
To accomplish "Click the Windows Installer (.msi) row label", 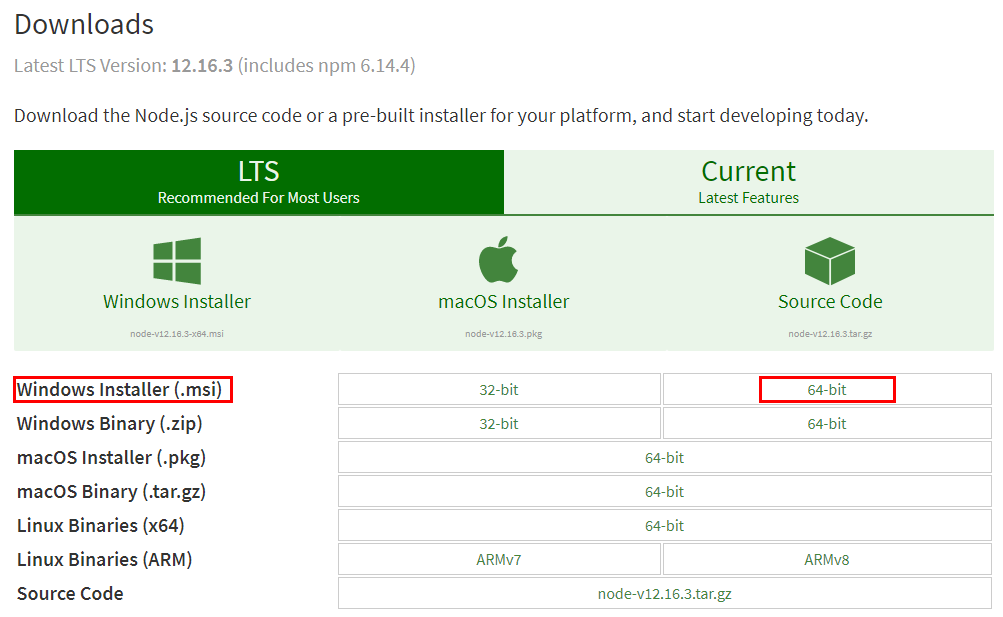I will [x=120, y=389].
